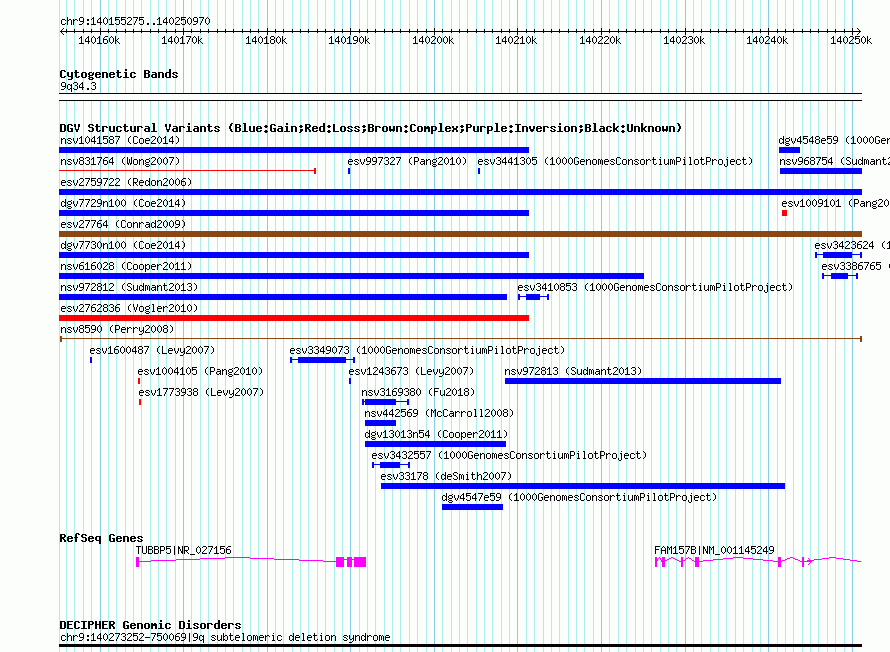Click the 9q subtelomeric deletion syndrome entry
Screen dimensions: 890x652
225,637
